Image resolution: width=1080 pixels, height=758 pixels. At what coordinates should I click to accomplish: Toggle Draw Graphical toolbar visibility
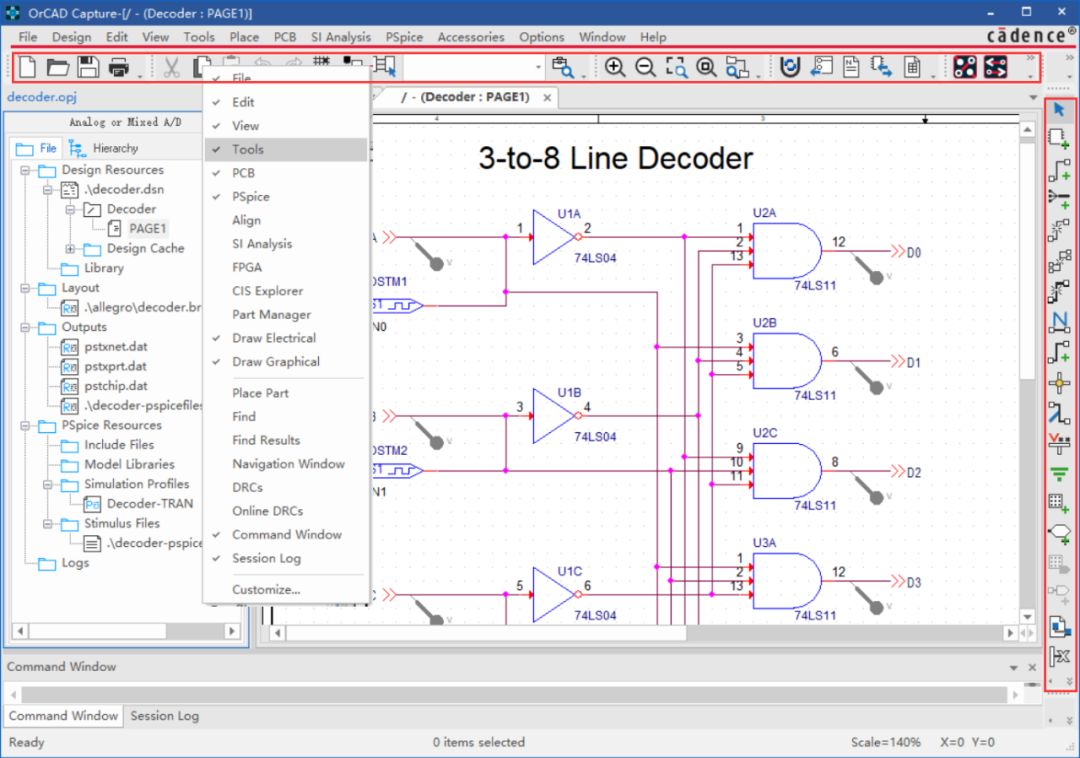click(x=286, y=361)
